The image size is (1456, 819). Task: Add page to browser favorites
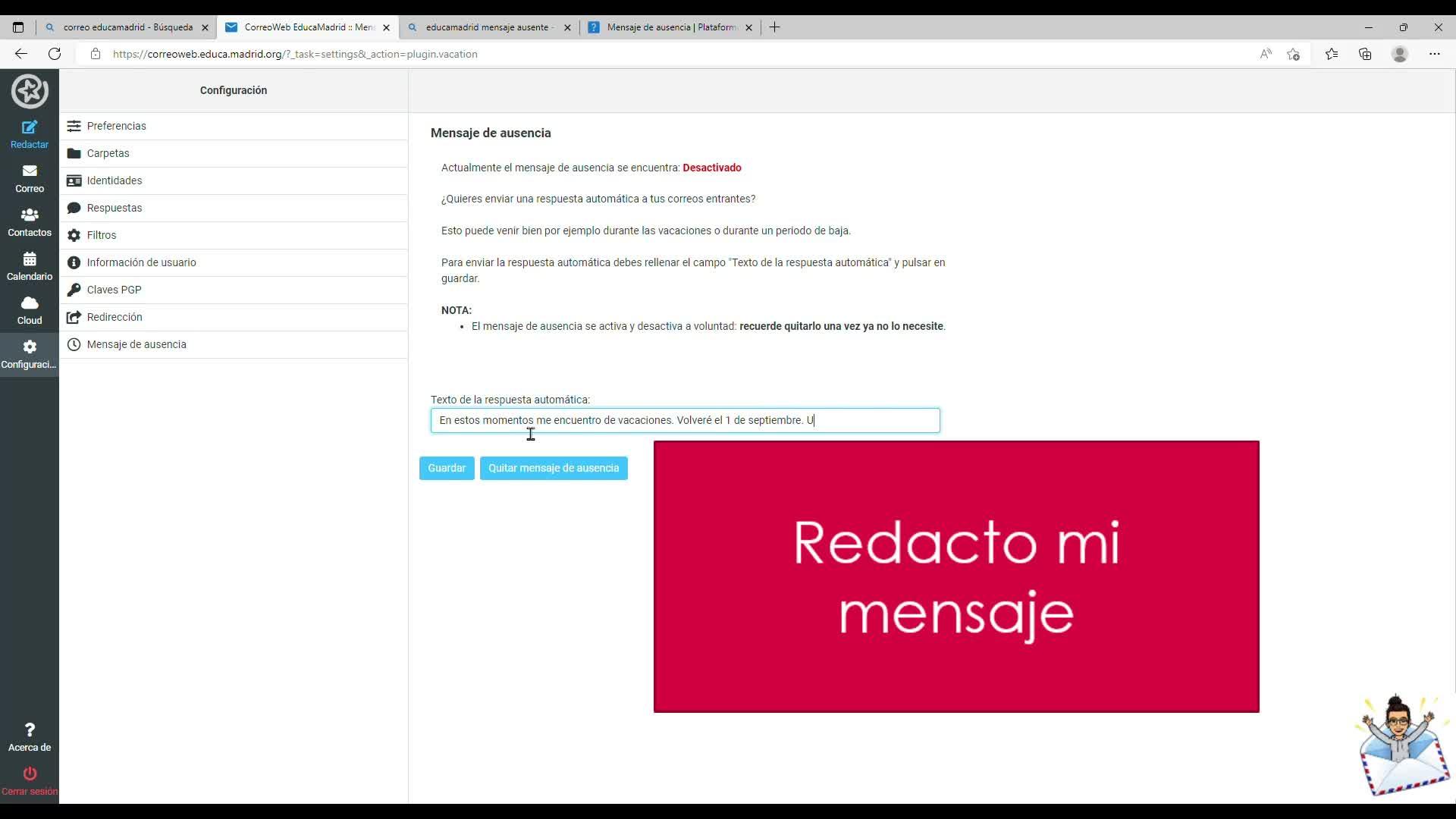pos(1294,54)
